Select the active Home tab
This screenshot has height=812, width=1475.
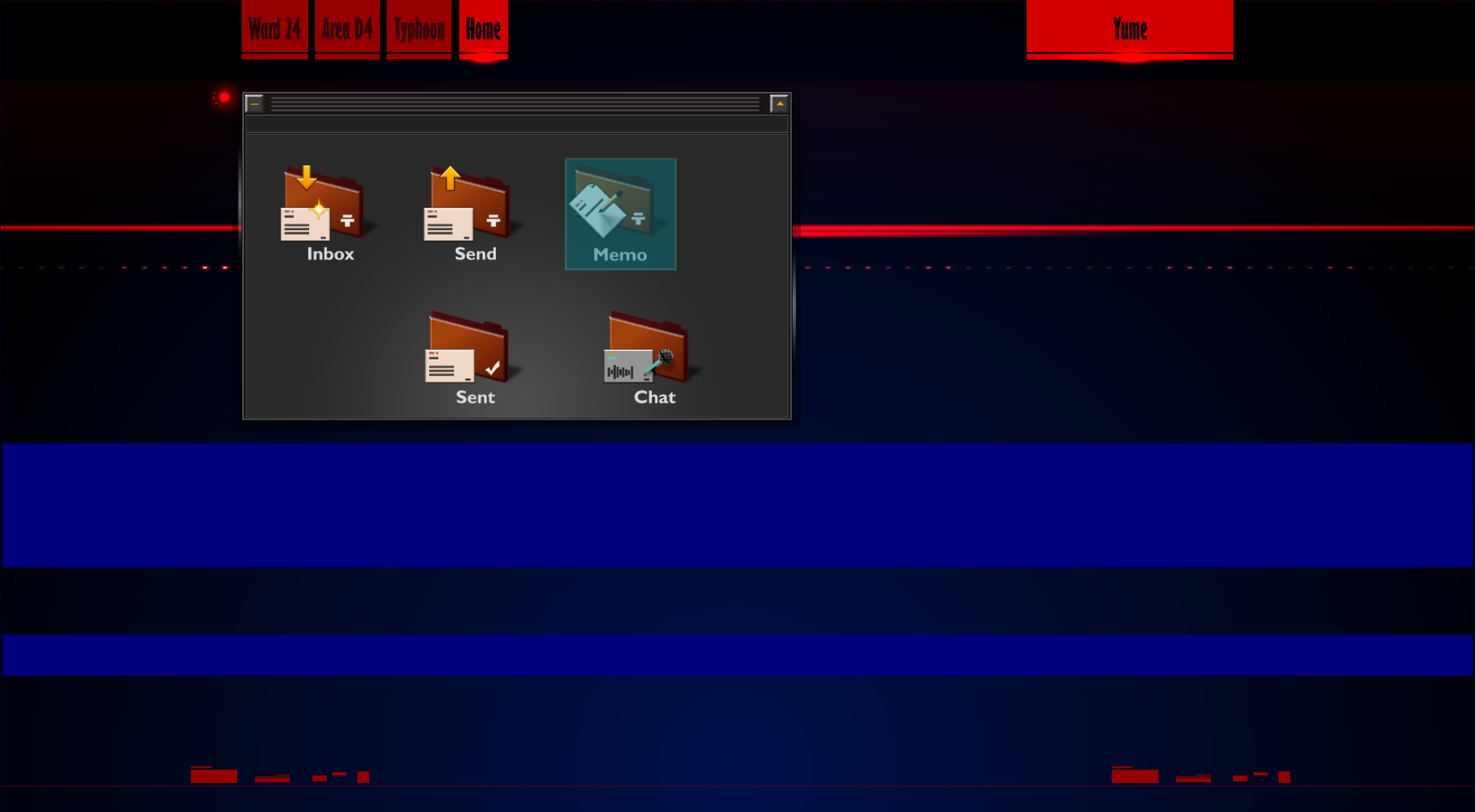click(x=484, y=29)
